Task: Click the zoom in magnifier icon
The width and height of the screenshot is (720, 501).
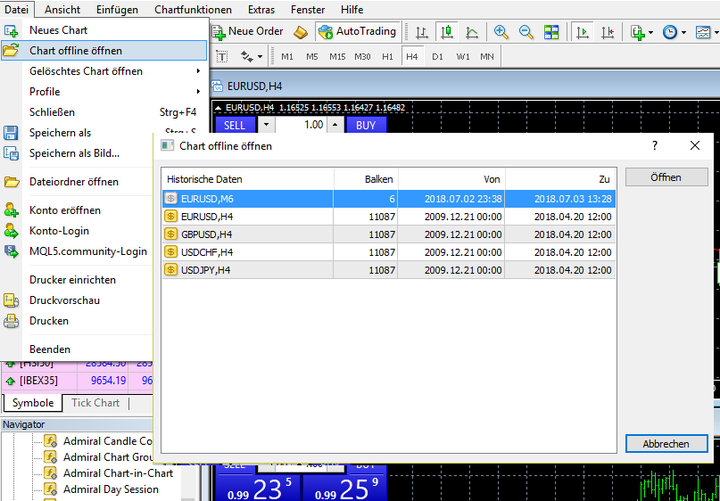Action: (501, 32)
